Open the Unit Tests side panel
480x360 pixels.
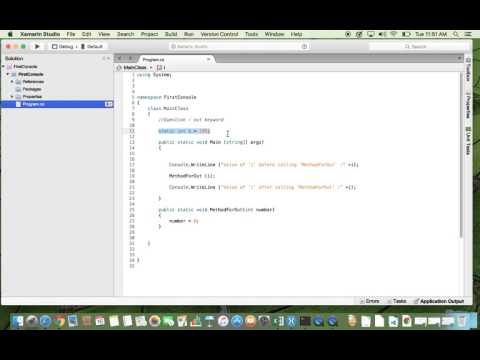click(x=468, y=140)
